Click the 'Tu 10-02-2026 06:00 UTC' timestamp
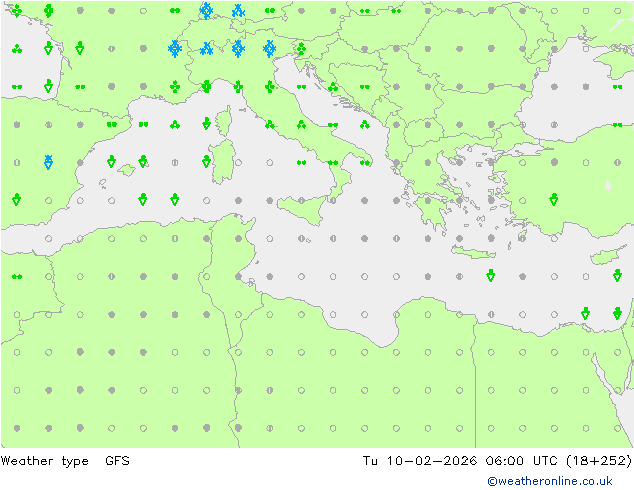This screenshot has height=490, width=634. (x=459, y=460)
